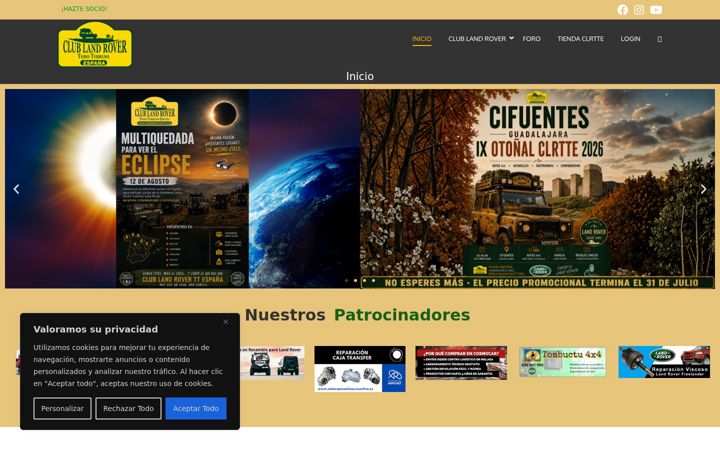Image resolution: width=720 pixels, height=450 pixels.
Task: Open the Reparación Viscoso Land Rover Freelander banner
Action: (x=664, y=362)
